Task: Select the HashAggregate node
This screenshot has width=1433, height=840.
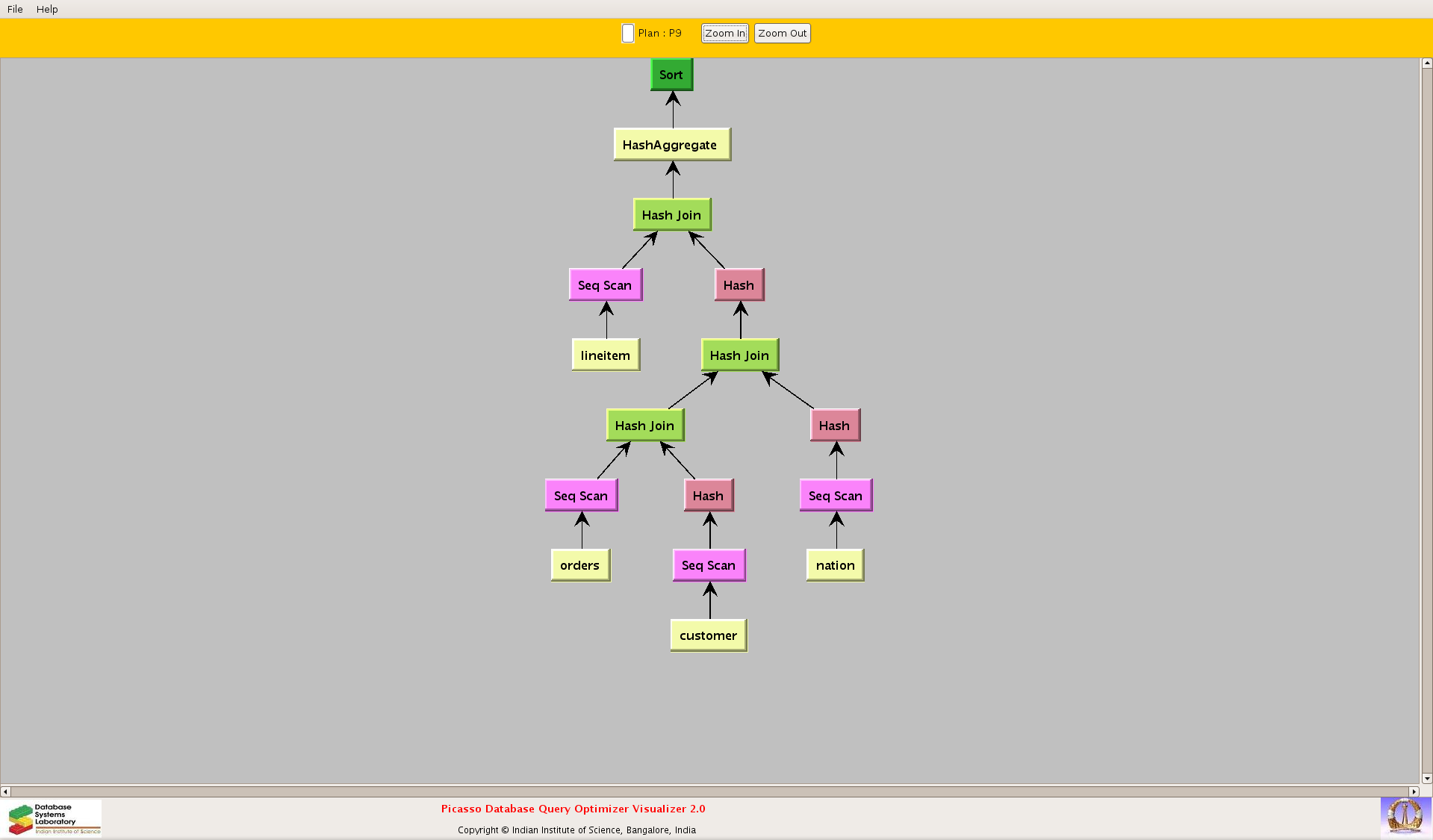Action: coord(671,145)
